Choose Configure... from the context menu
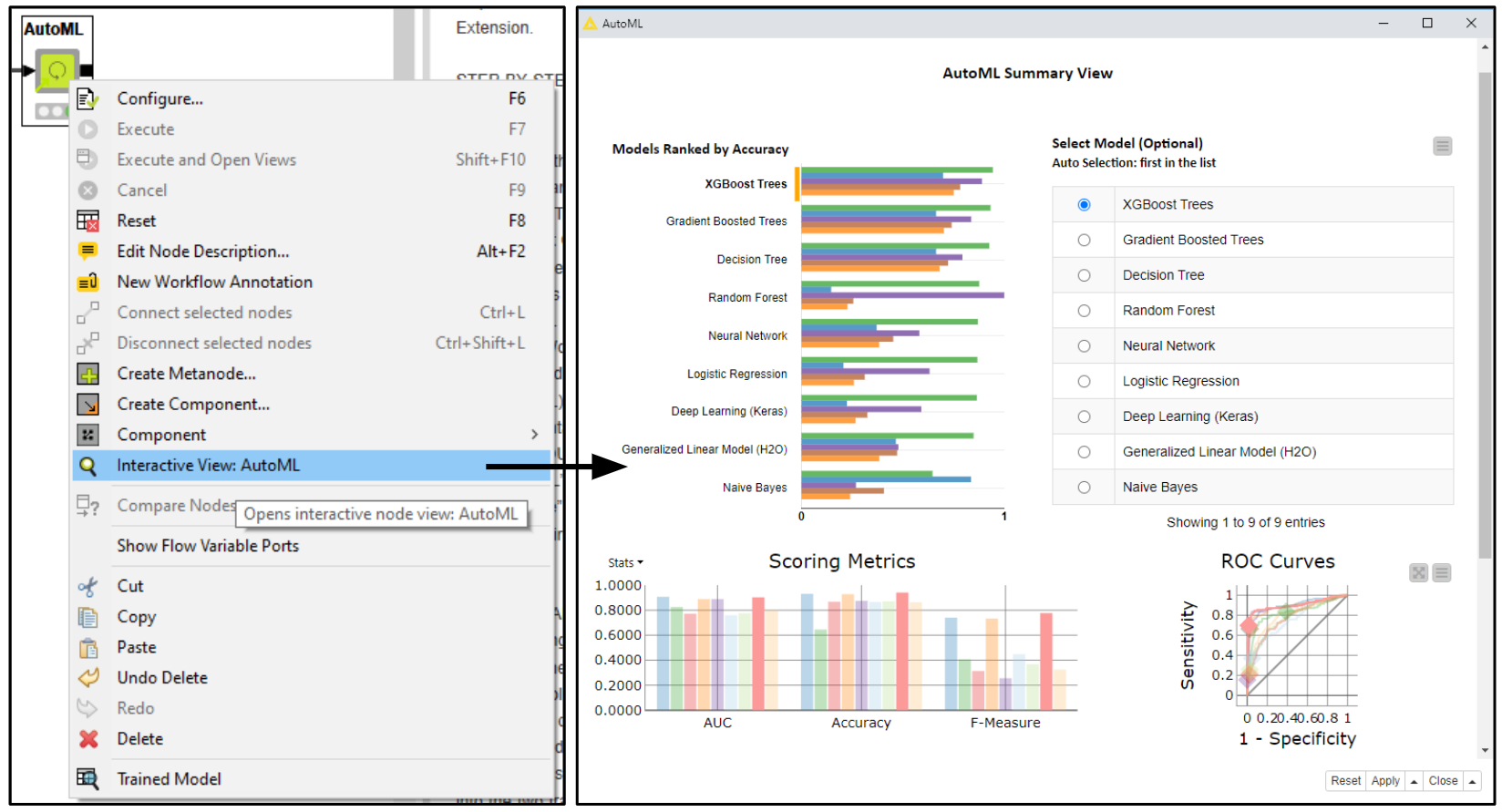This screenshot has height=812, width=1502. pos(312,98)
